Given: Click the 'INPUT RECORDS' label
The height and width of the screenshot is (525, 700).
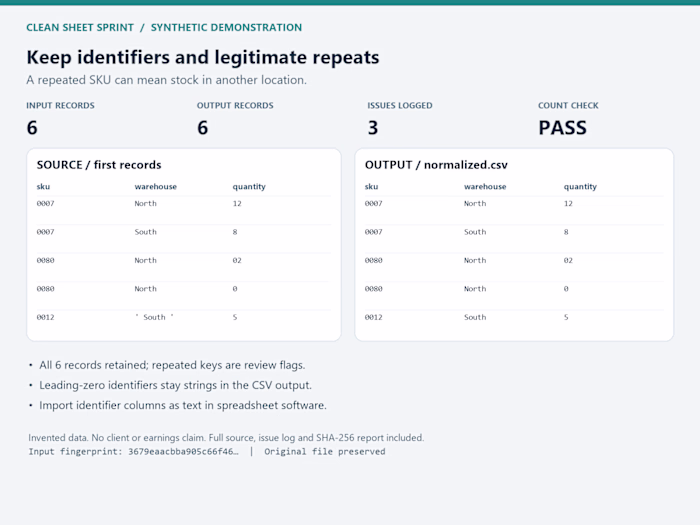Looking at the screenshot, I should click(x=60, y=105).
